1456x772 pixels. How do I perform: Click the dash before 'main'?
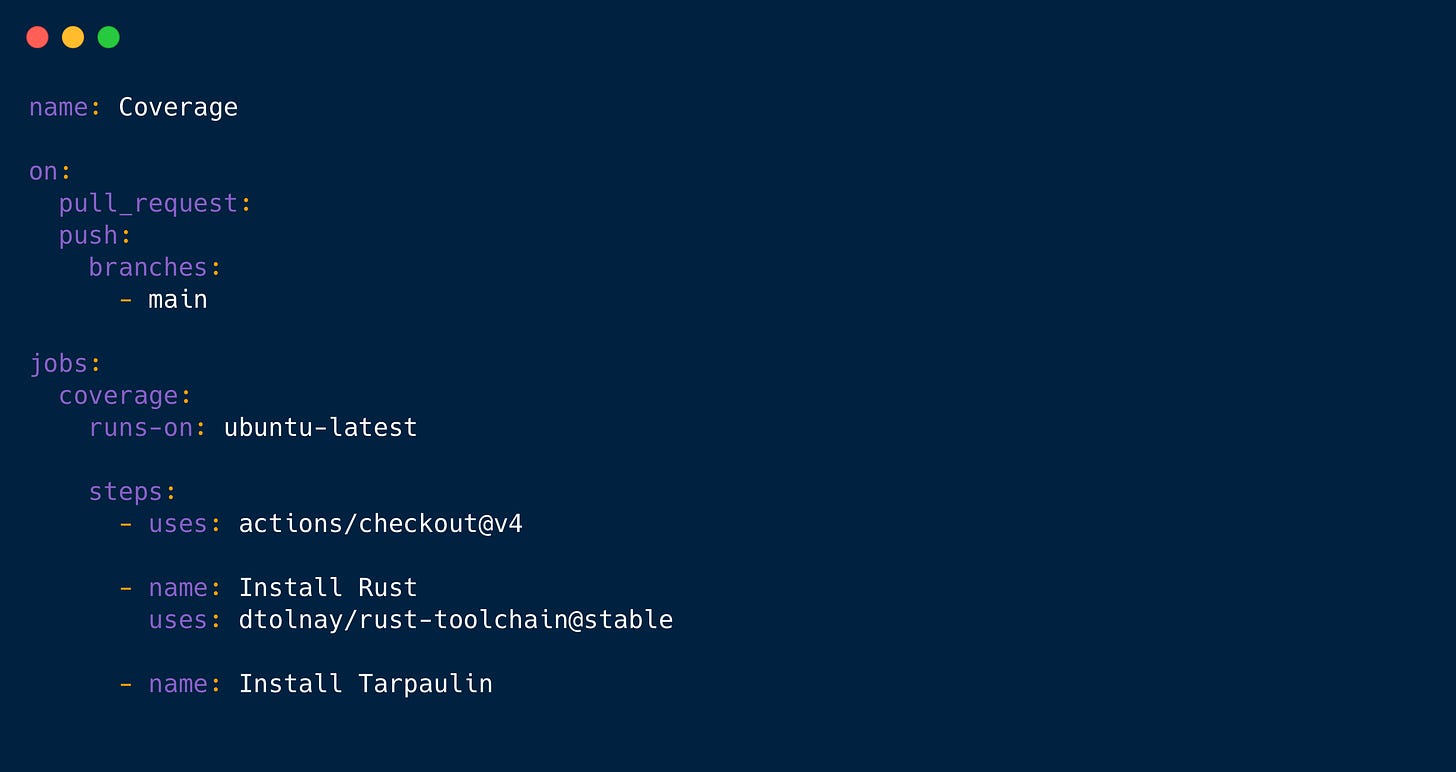coord(126,299)
